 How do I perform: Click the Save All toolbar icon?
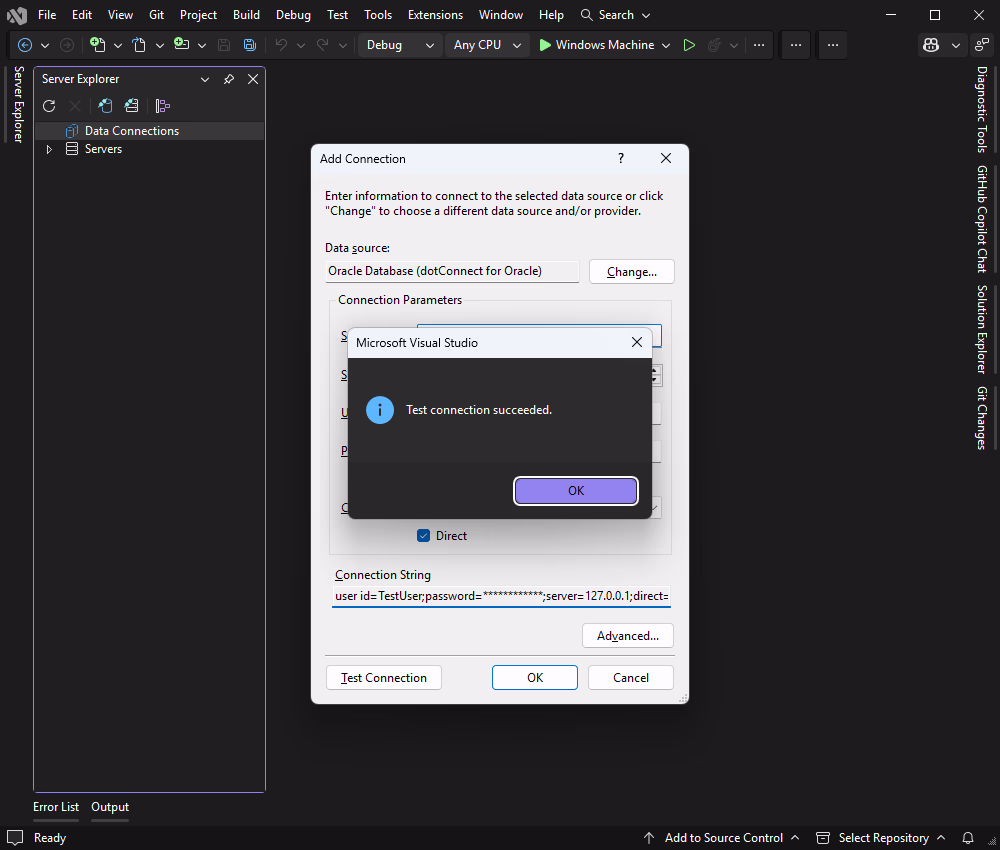249,45
